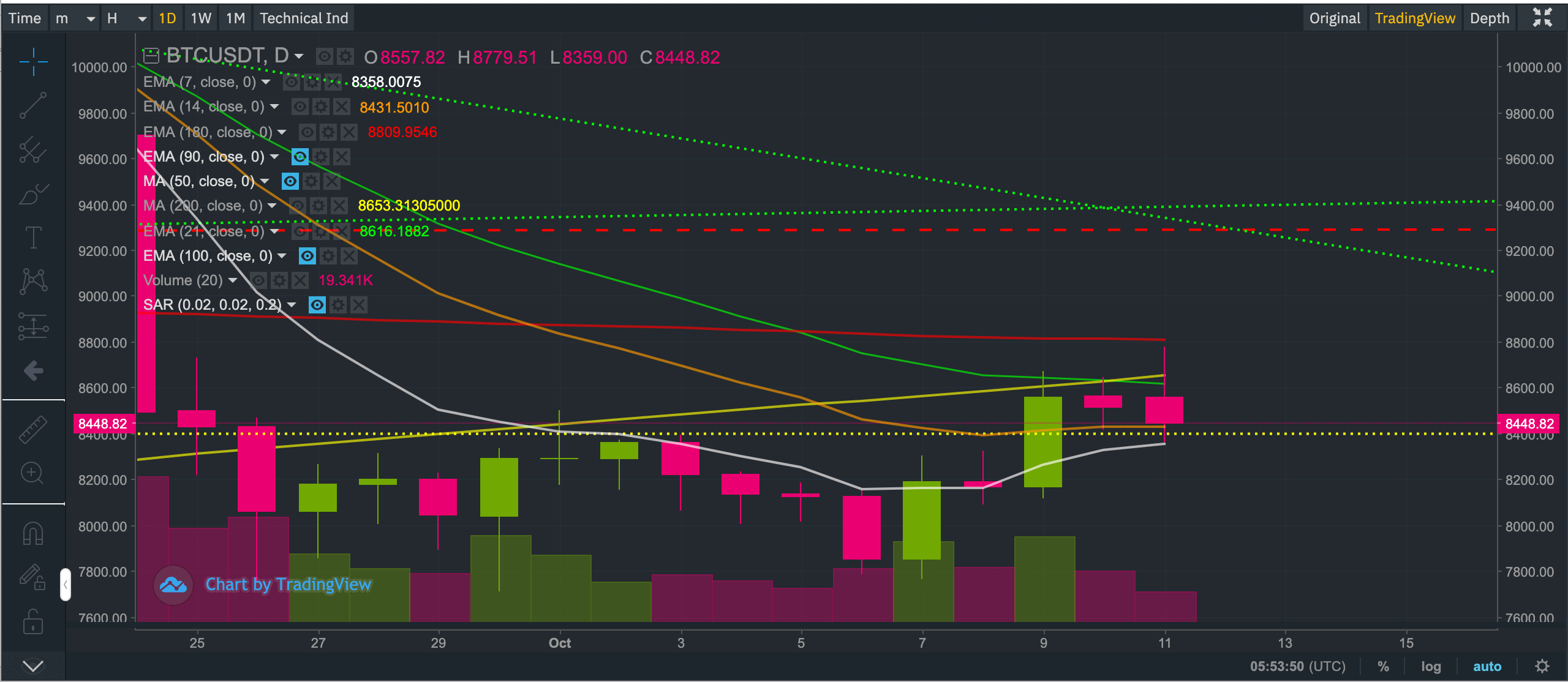Toggle visibility of EMA 14 indicator

point(300,107)
